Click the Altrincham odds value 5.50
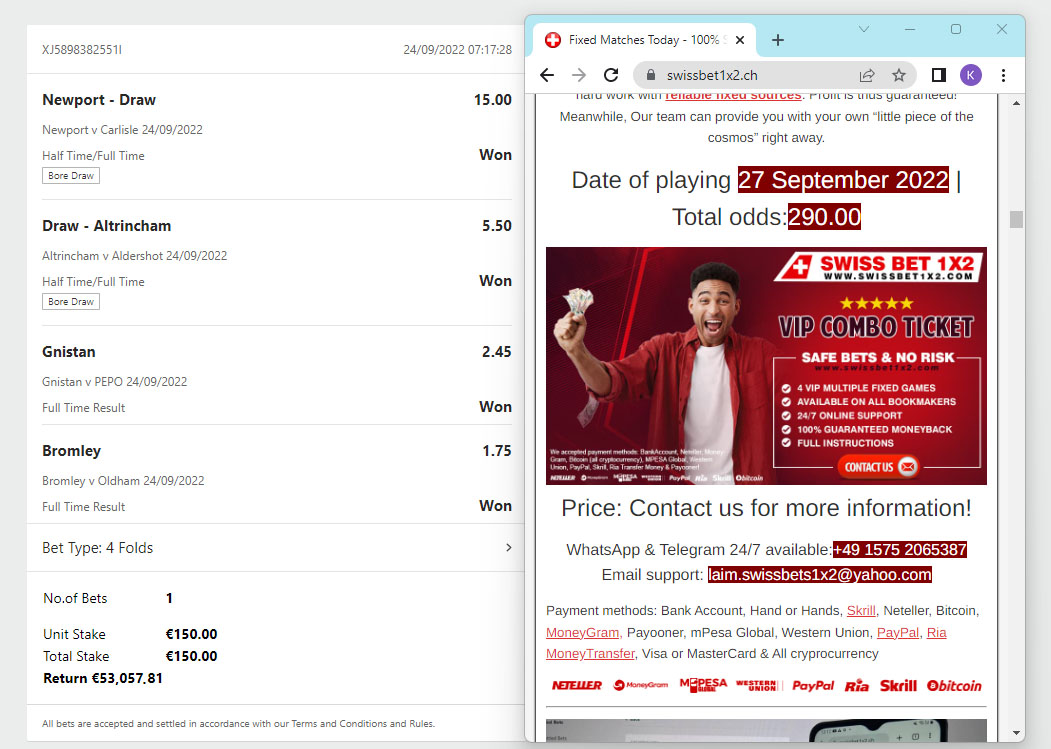This screenshot has width=1051, height=749. [x=497, y=226]
